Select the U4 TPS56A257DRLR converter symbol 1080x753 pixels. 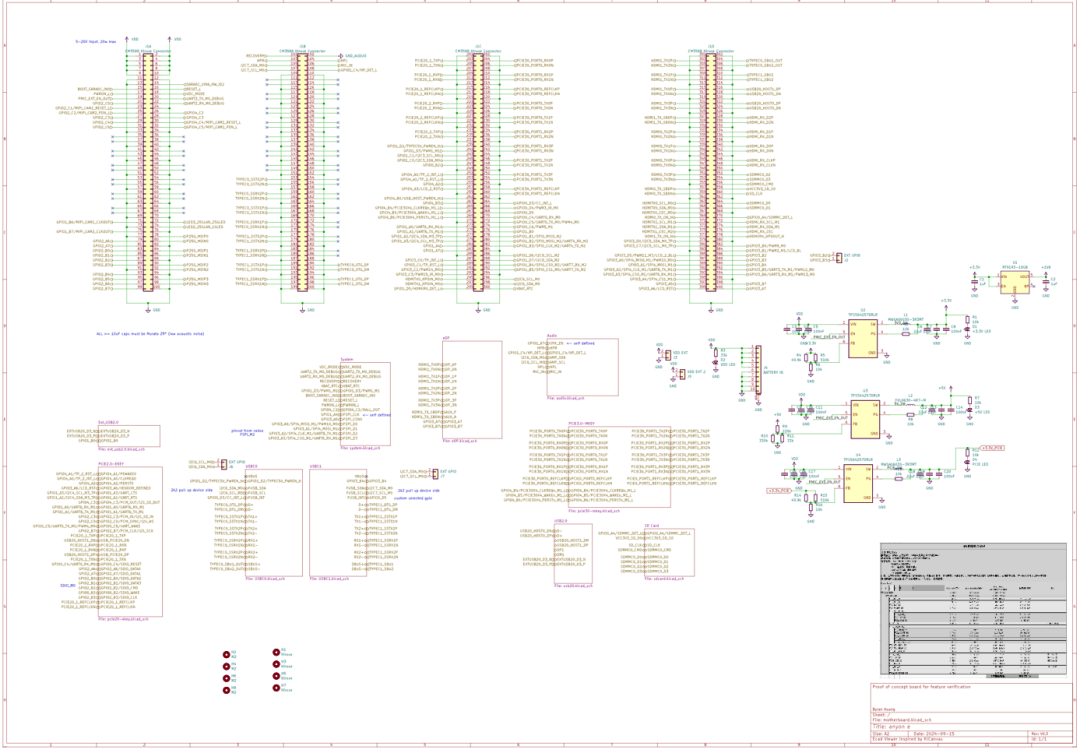click(x=858, y=483)
